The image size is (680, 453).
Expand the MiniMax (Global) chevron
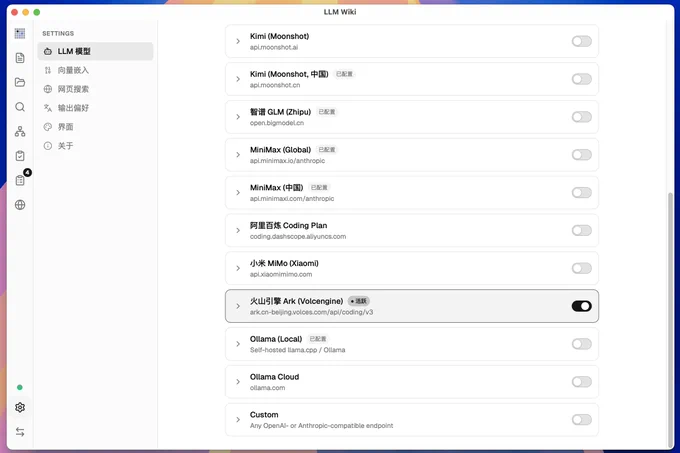pyautogui.click(x=238, y=155)
